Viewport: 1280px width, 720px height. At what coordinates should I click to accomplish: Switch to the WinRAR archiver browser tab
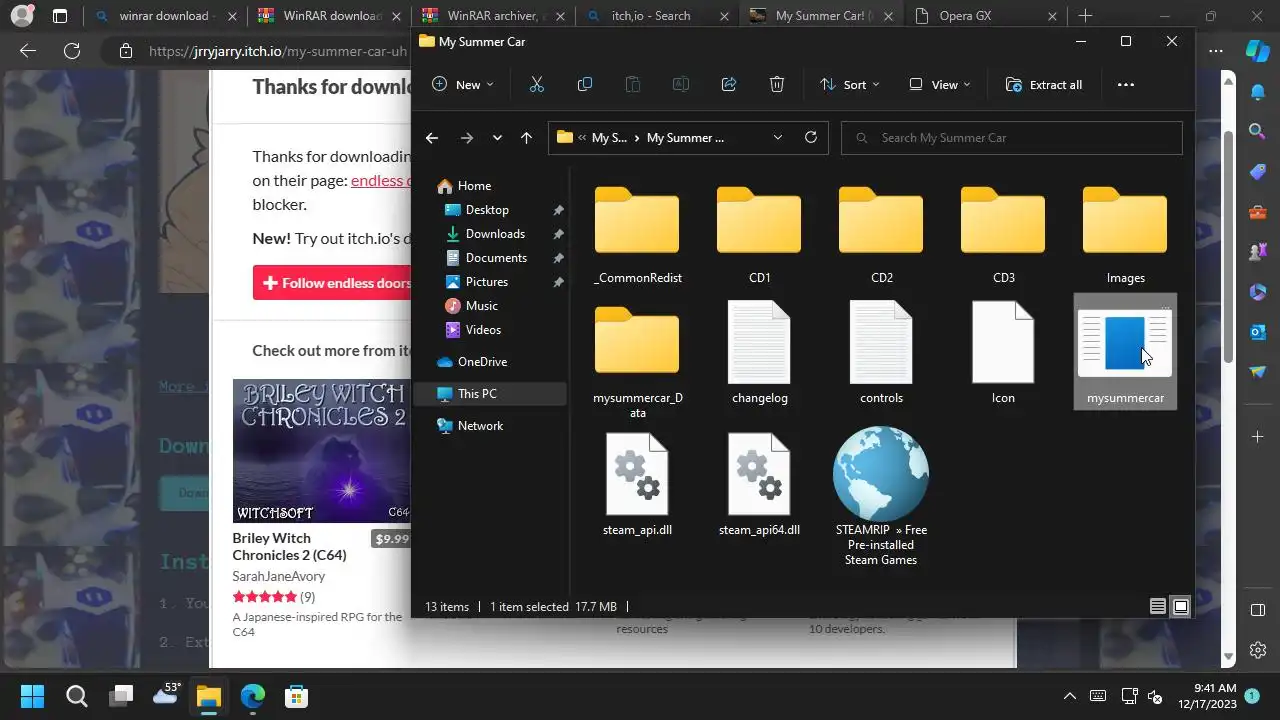[x=492, y=16]
